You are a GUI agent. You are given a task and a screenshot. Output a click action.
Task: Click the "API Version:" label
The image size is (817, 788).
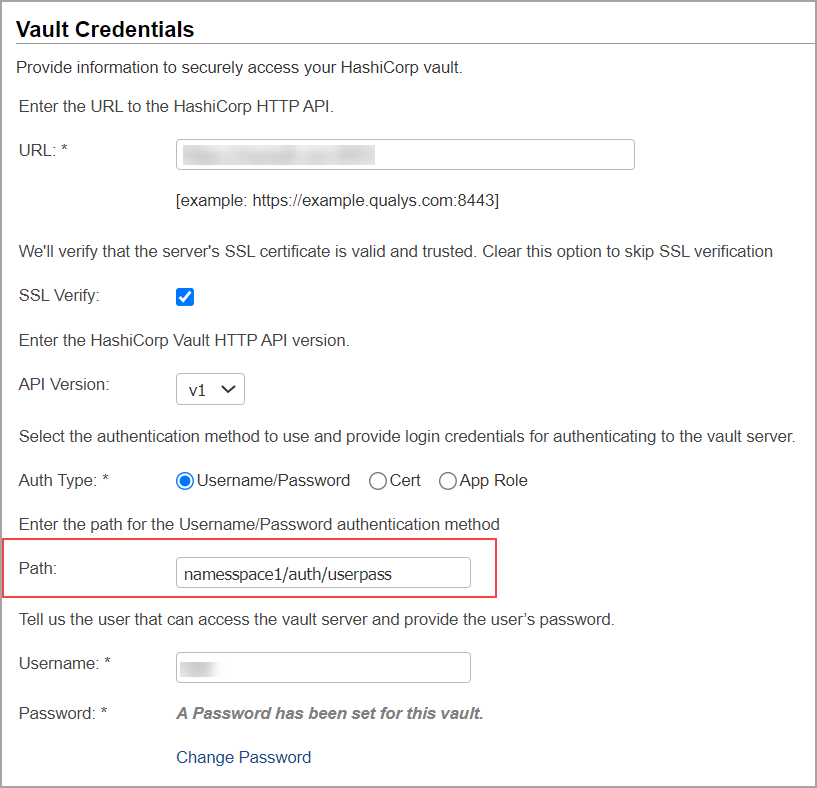point(64,385)
